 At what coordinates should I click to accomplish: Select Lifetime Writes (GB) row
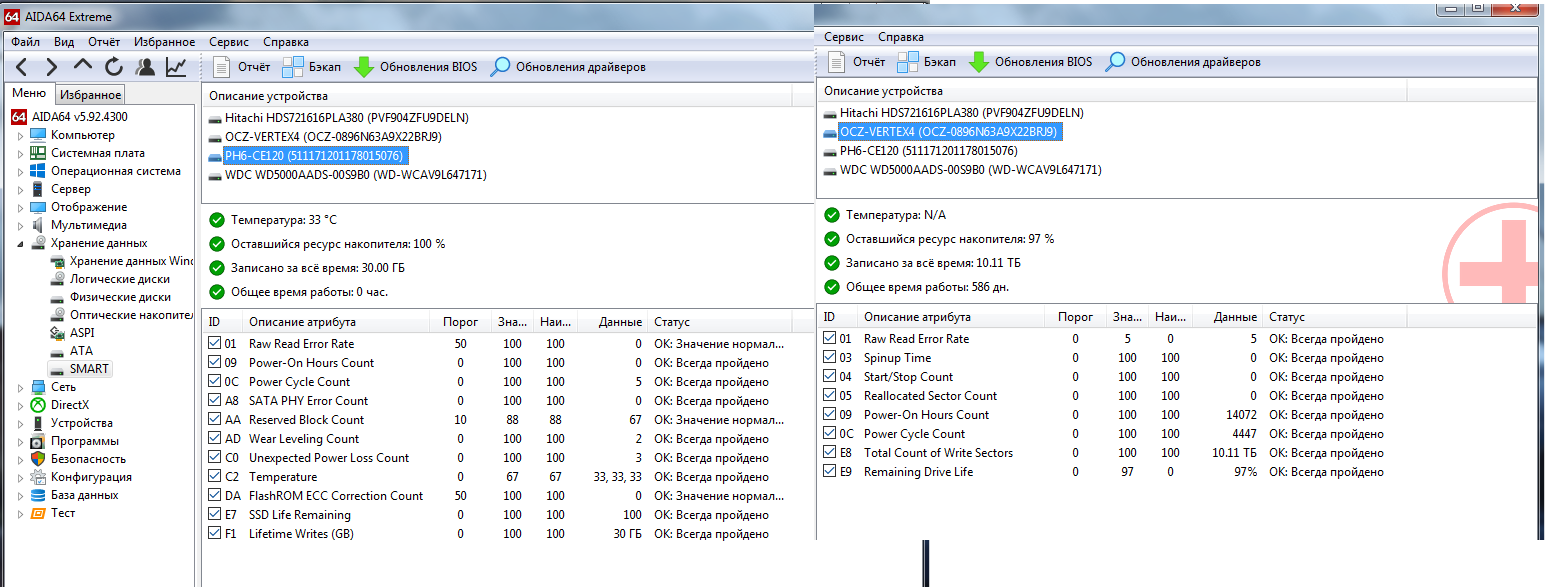click(x=490, y=534)
